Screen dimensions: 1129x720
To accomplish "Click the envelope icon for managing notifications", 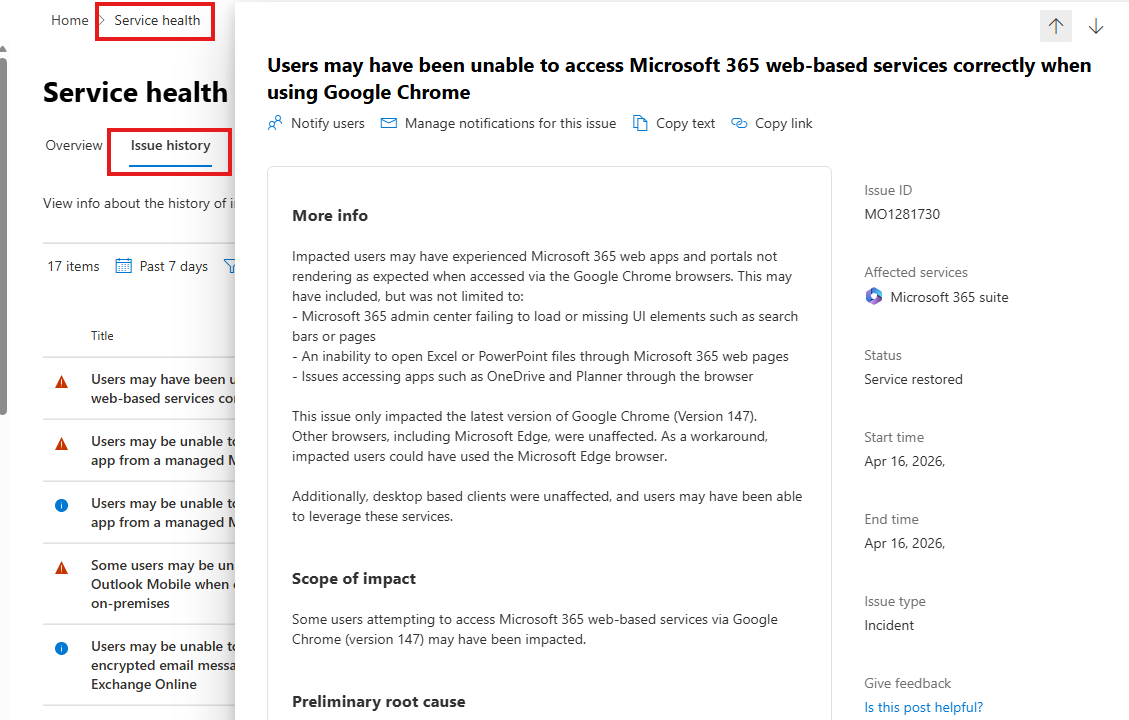I will (389, 123).
